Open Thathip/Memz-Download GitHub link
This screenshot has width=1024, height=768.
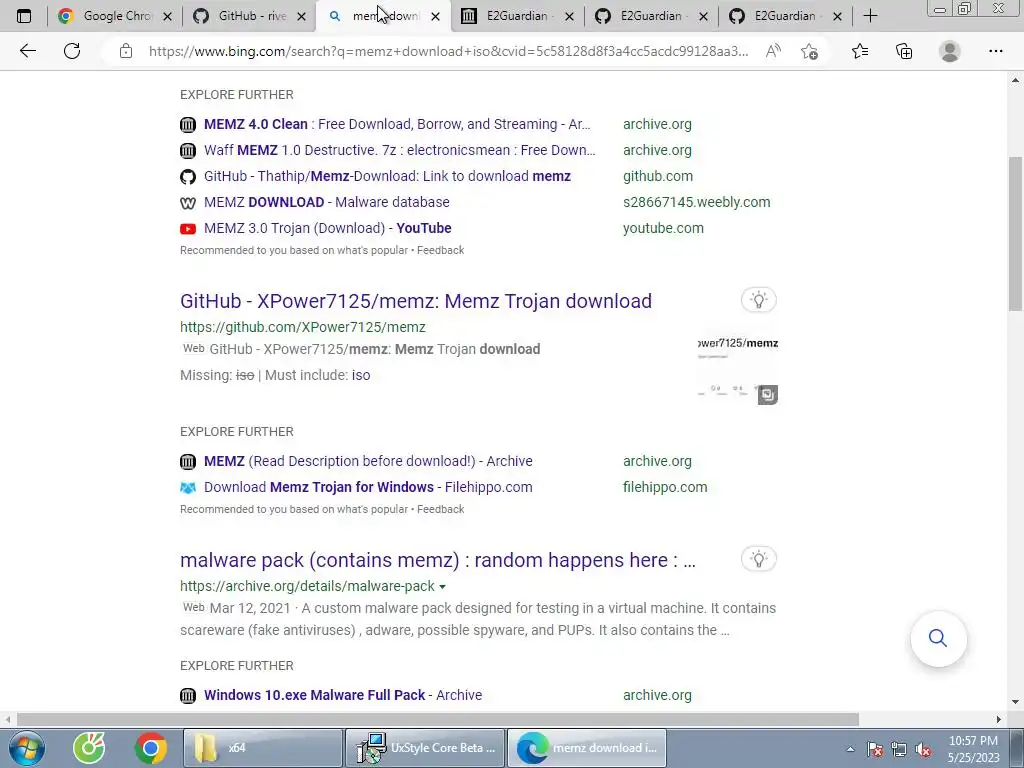[387, 176]
